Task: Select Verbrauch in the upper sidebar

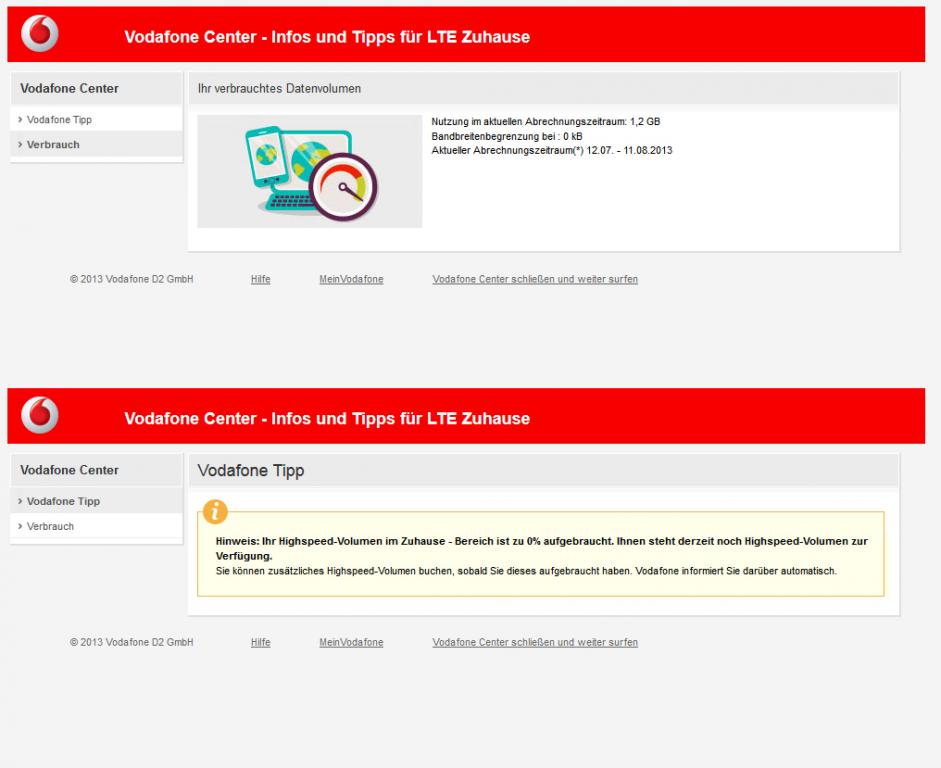Action: 96,145
